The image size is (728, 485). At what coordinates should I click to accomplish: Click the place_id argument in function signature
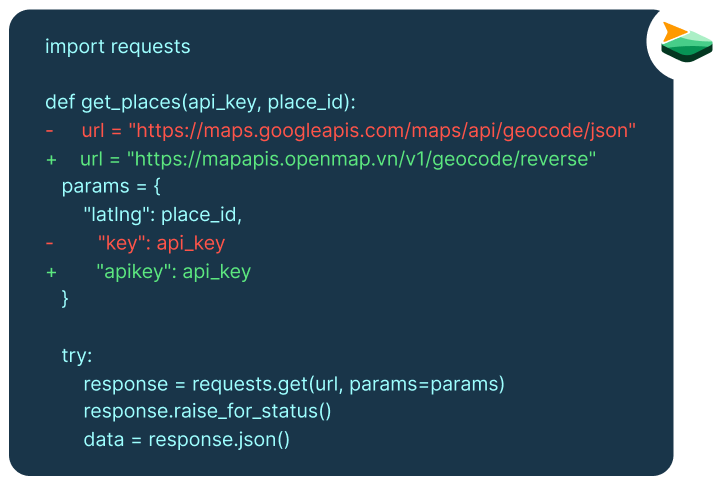pyautogui.click(x=306, y=103)
